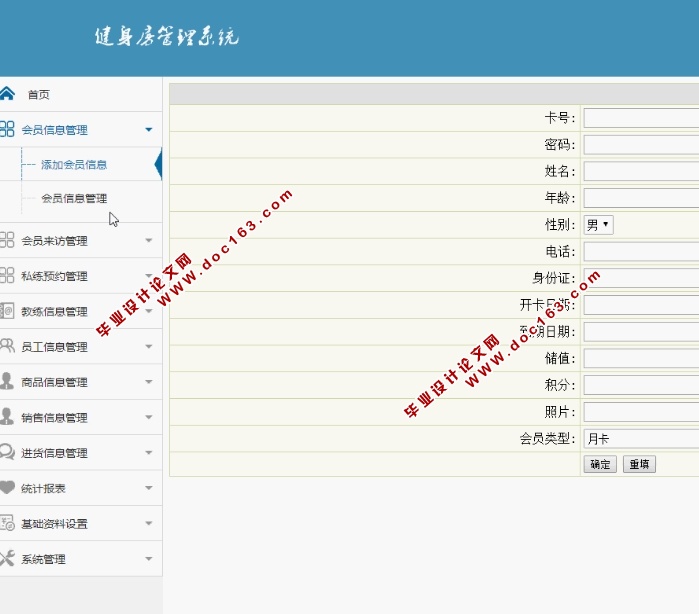Click the chat bubble icon beside 进货信息管理
Image resolution: width=699 pixels, height=614 pixels.
7,452
